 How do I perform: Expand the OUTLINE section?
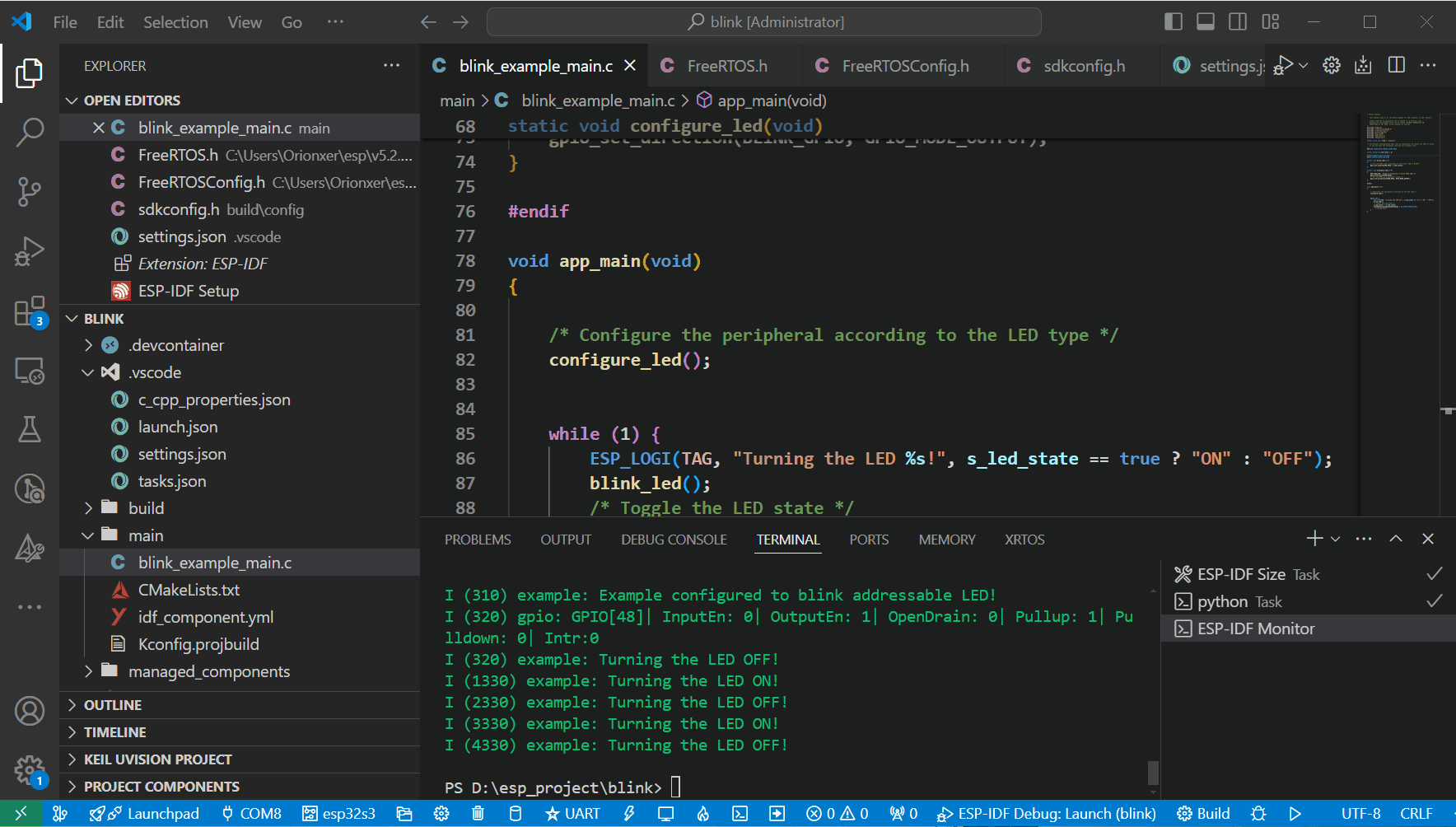(x=240, y=705)
